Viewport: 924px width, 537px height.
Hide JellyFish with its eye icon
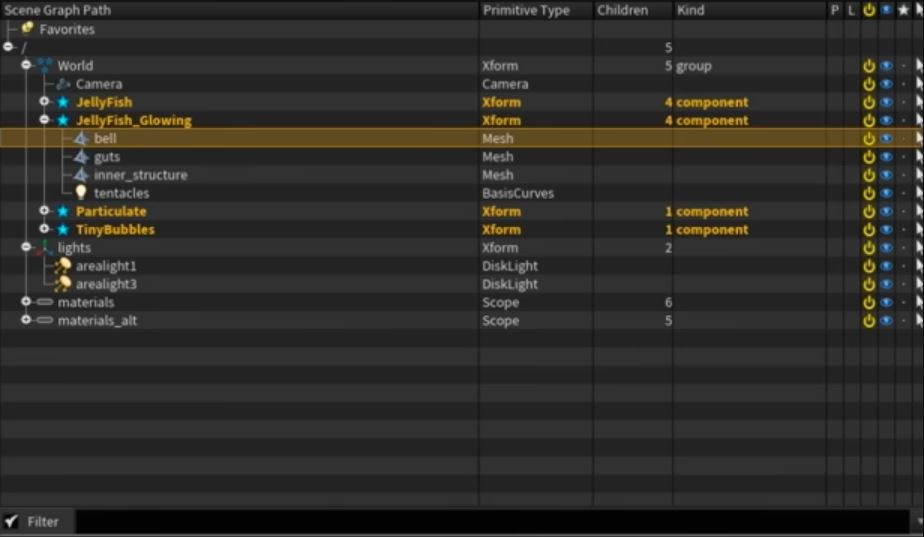(x=886, y=102)
